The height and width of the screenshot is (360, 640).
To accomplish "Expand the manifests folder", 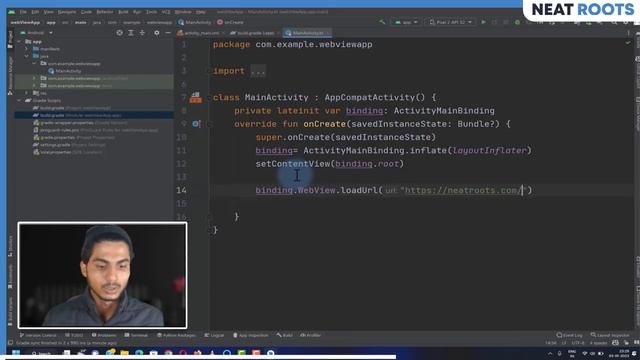I will (27, 49).
